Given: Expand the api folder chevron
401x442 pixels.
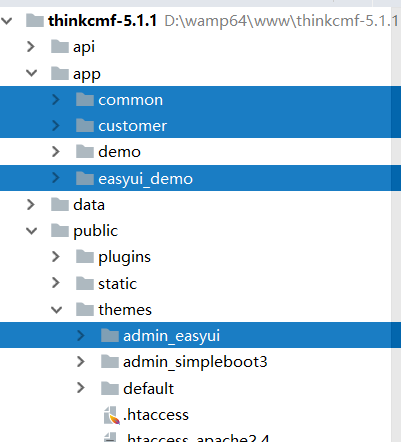Looking at the screenshot, I should click(31, 47).
